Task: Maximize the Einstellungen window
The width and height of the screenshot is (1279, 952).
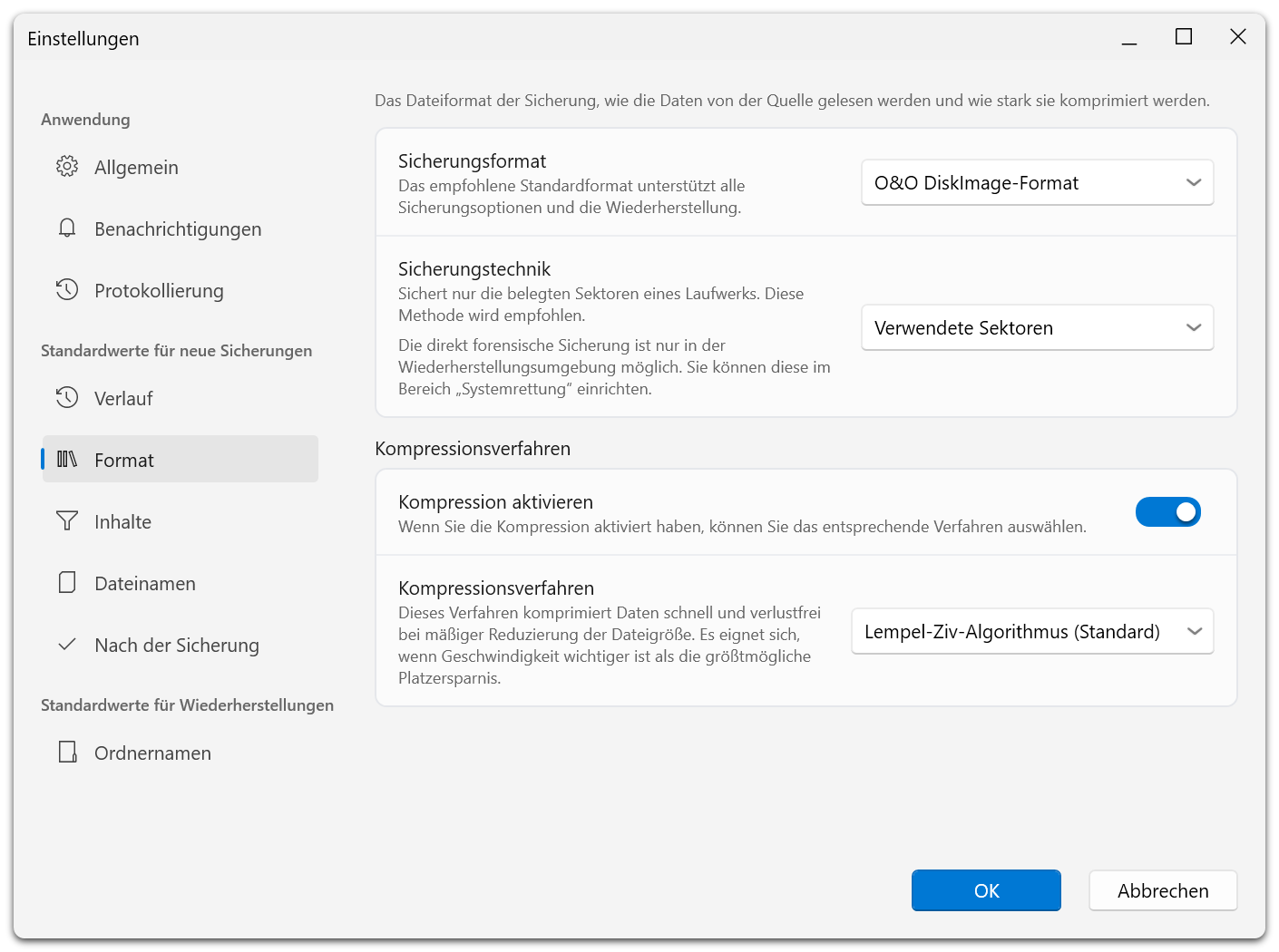Action: [x=1184, y=37]
